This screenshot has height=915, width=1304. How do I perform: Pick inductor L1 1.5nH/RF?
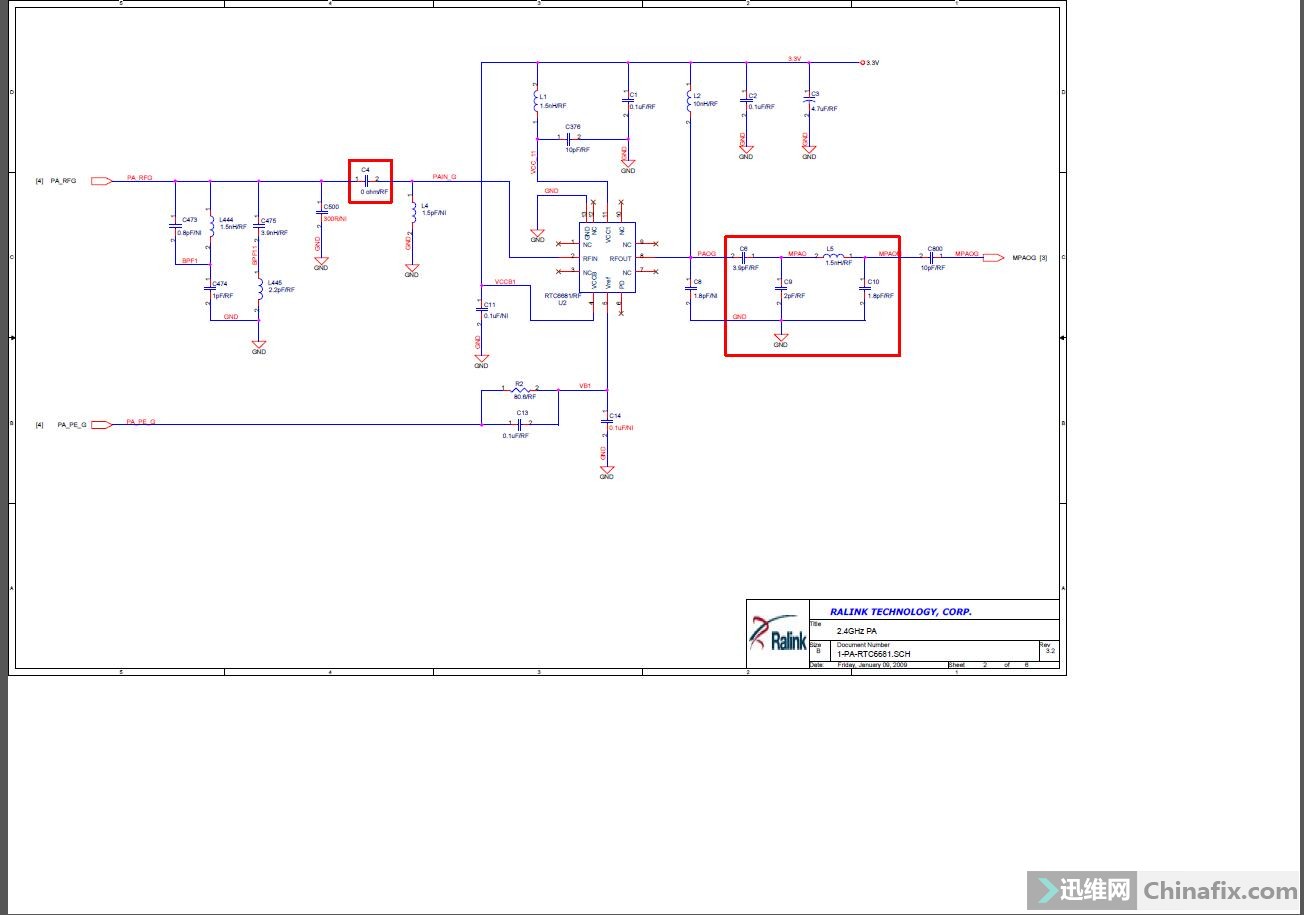(x=536, y=102)
